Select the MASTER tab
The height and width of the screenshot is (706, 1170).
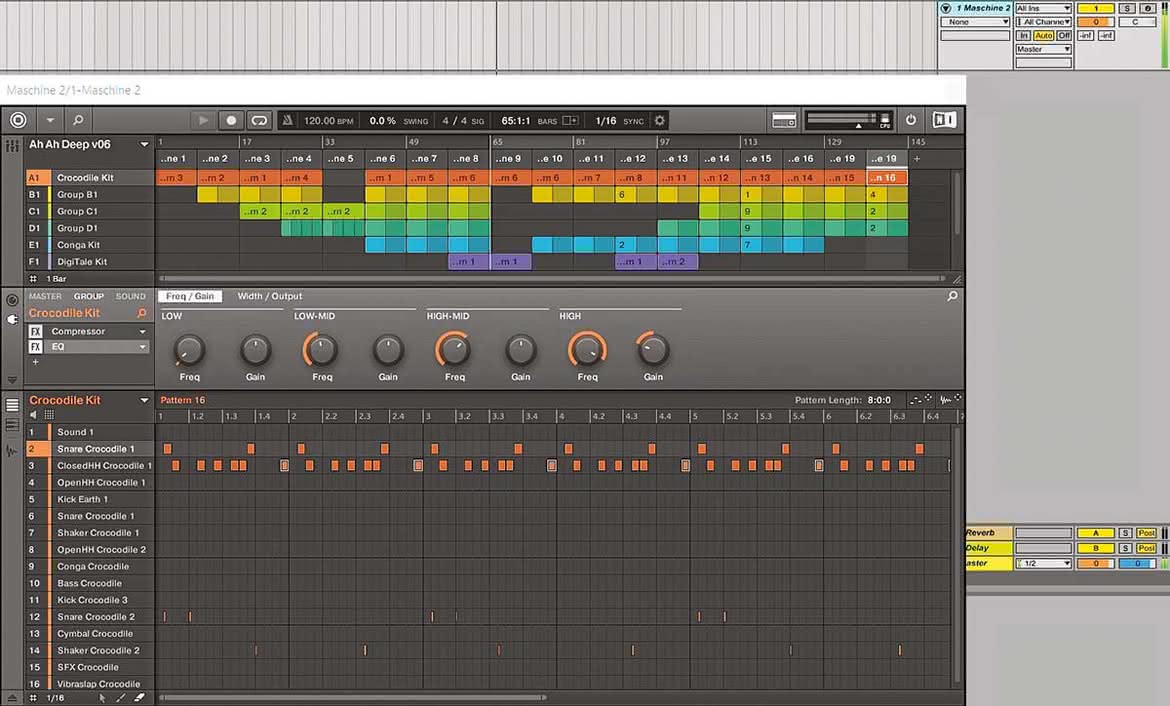point(46,296)
